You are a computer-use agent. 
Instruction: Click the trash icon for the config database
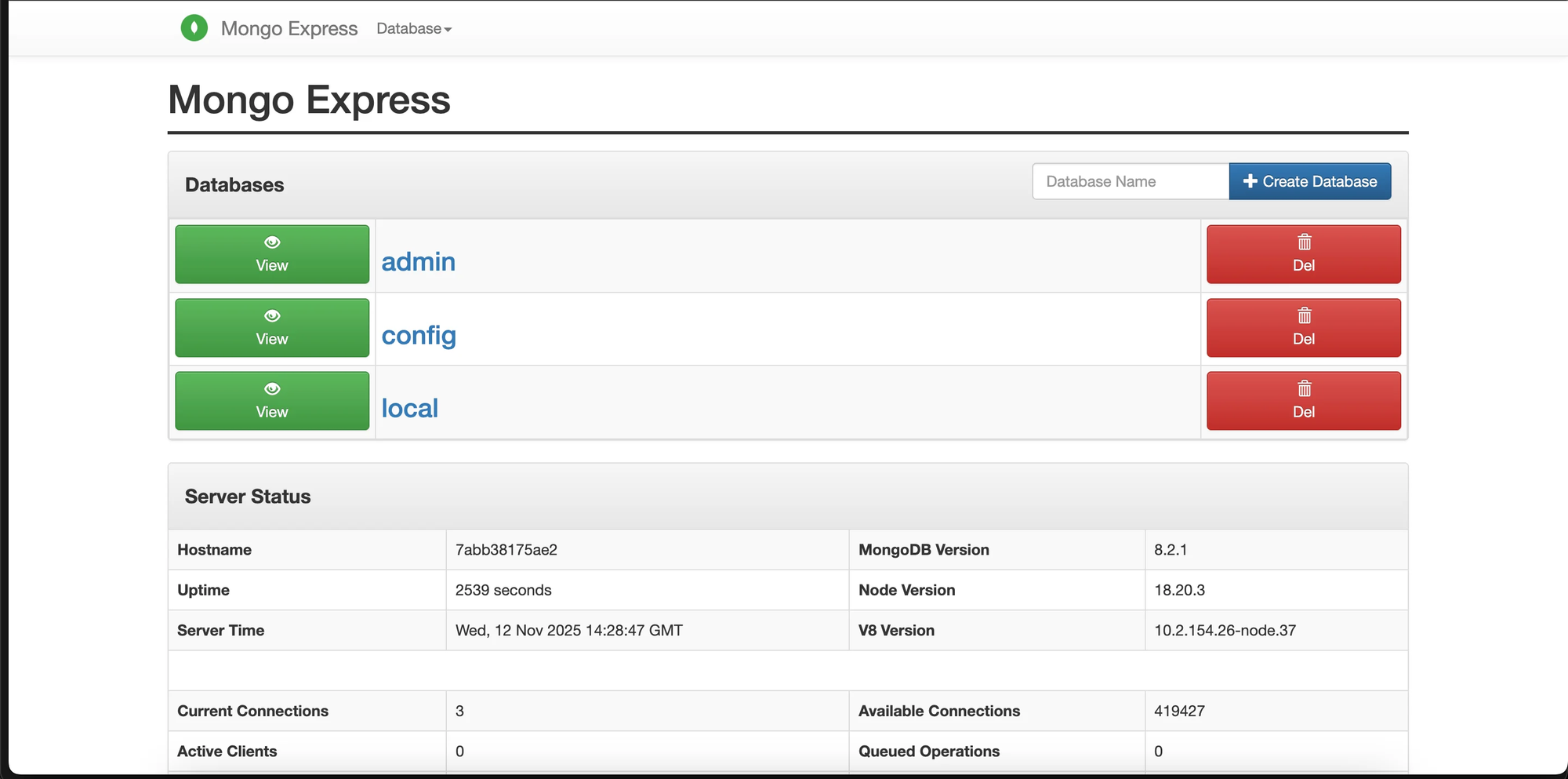click(1304, 316)
